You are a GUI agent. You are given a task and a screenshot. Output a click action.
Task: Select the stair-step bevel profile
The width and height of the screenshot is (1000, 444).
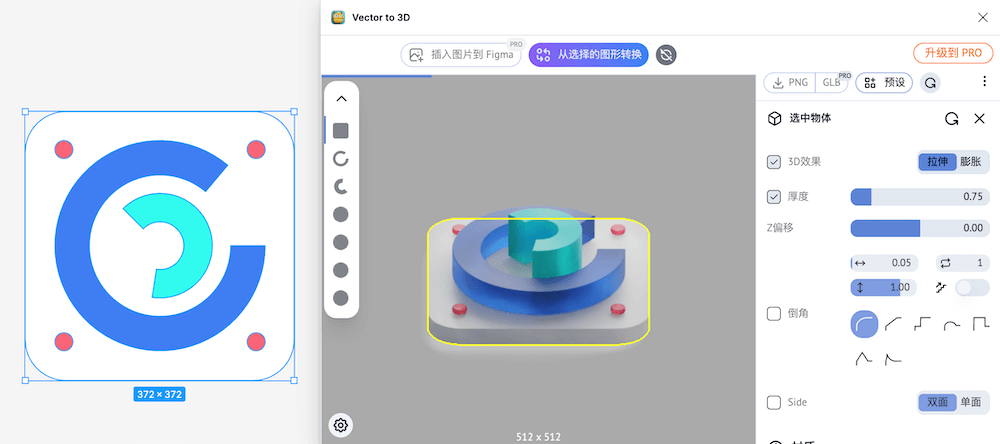click(x=922, y=324)
